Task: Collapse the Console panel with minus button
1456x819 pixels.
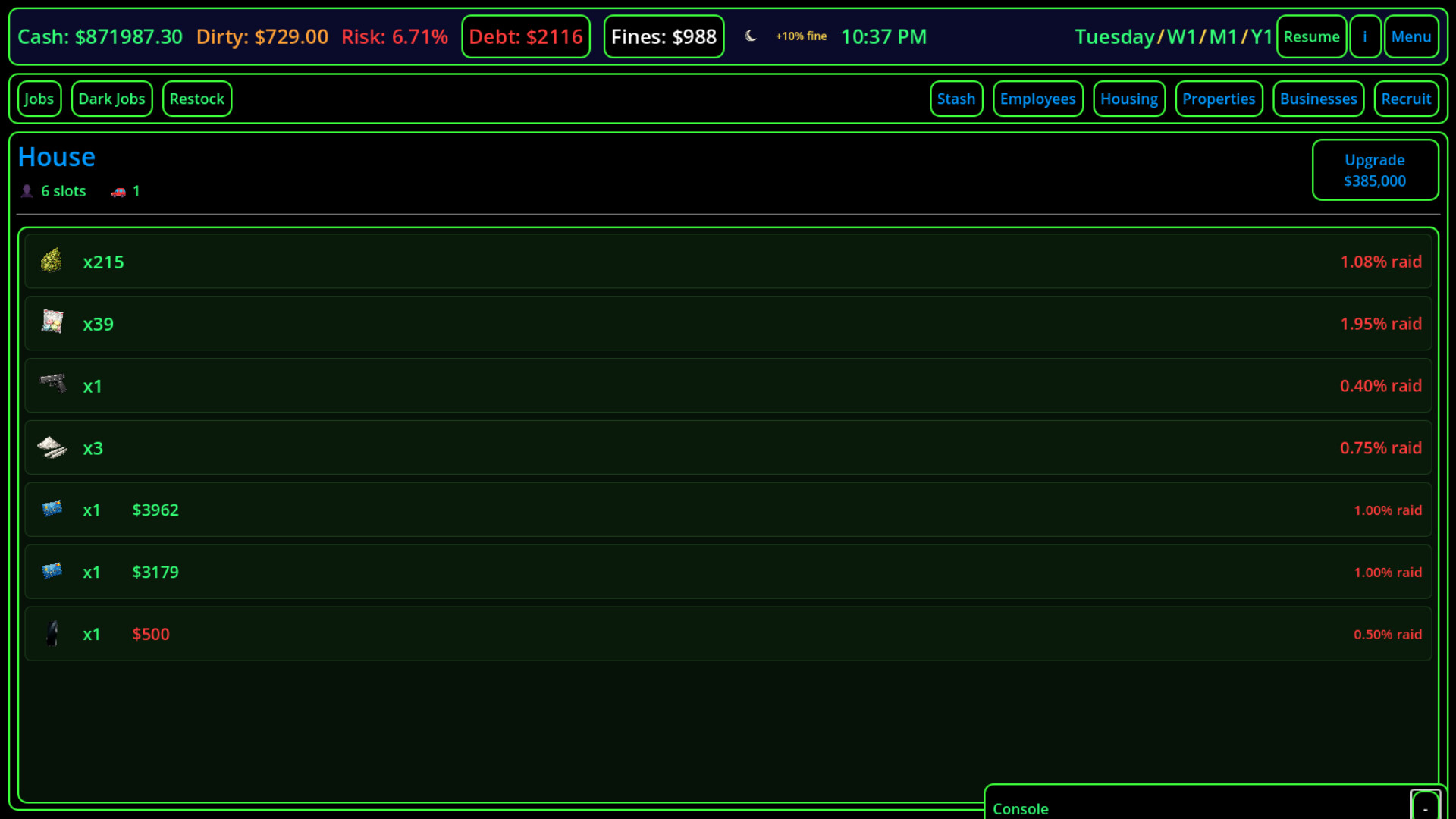Action: tap(1425, 808)
